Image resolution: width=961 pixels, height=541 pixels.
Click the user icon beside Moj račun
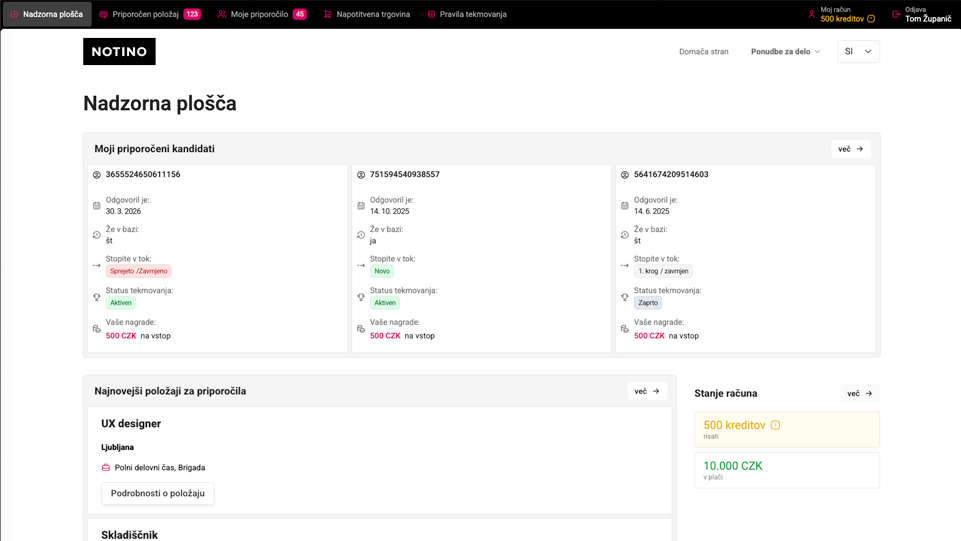point(811,14)
